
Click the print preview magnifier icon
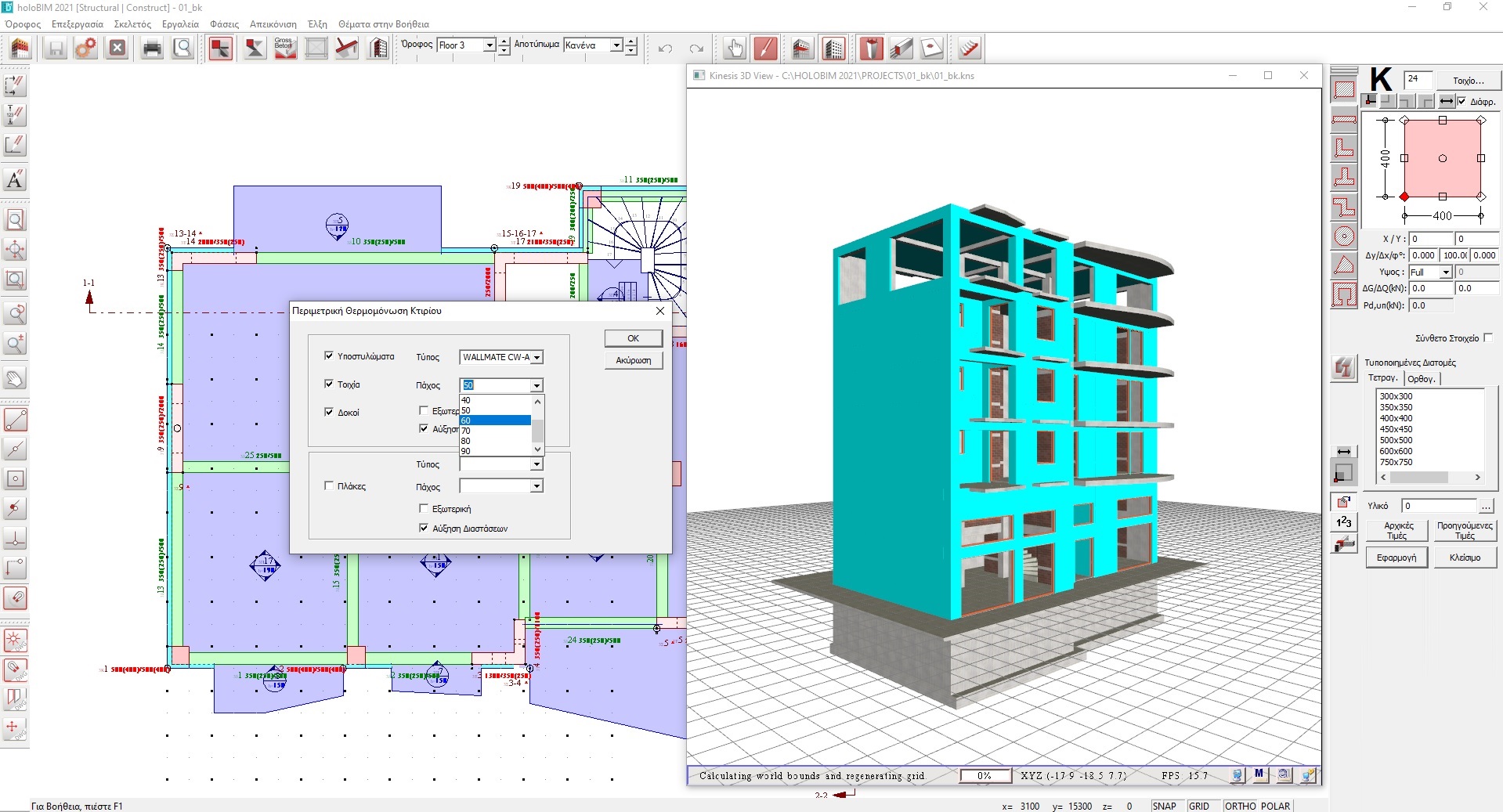coord(182,49)
